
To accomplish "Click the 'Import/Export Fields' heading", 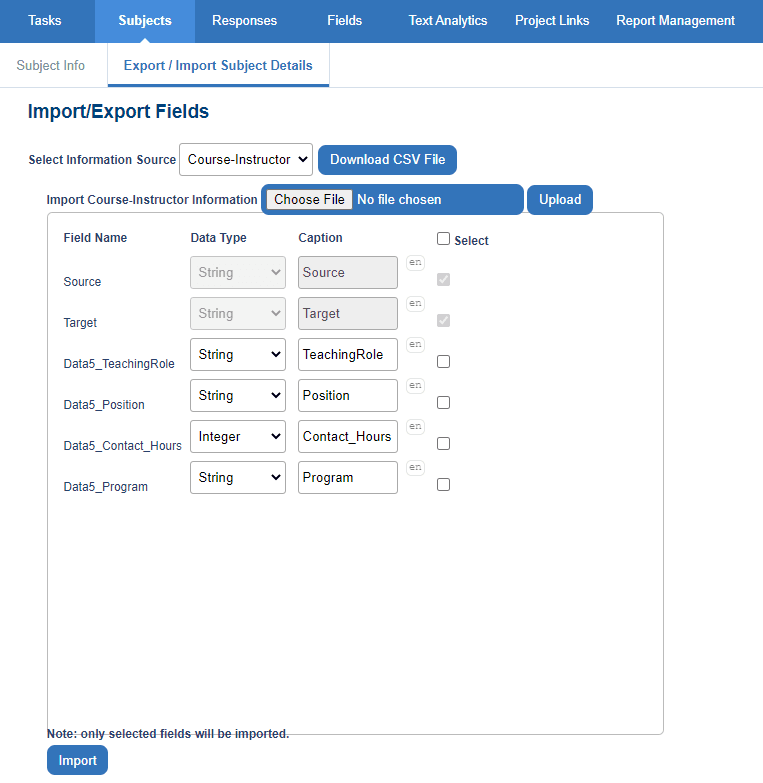I will tap(118, 111).
